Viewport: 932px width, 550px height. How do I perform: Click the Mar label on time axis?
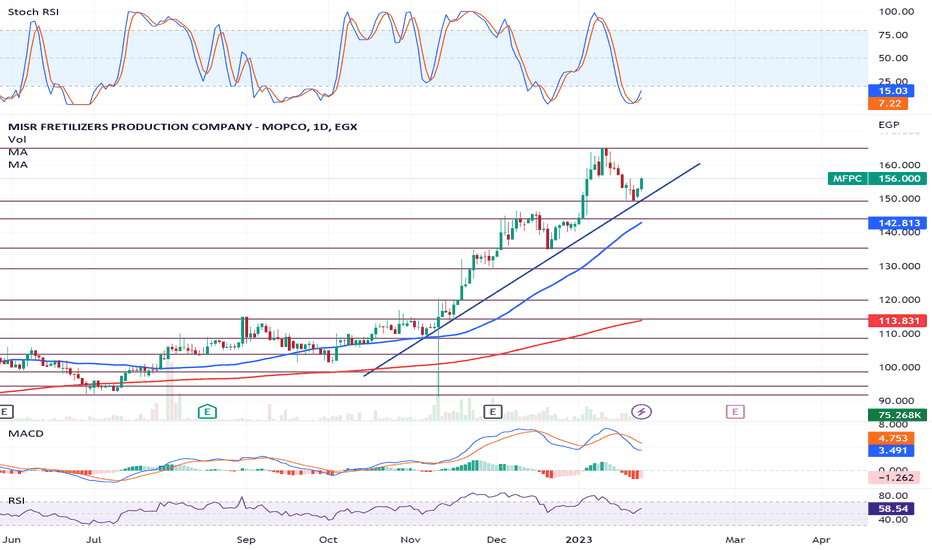point(735,540)
